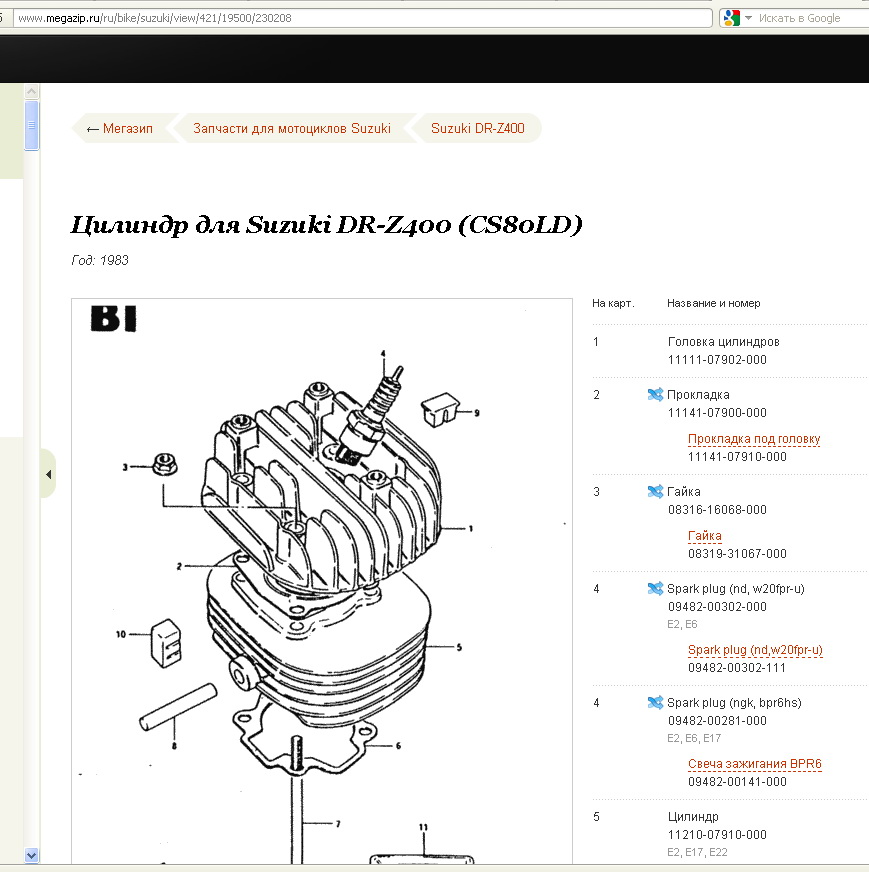Click the 'Год: 1983' text

coord(100,260)
